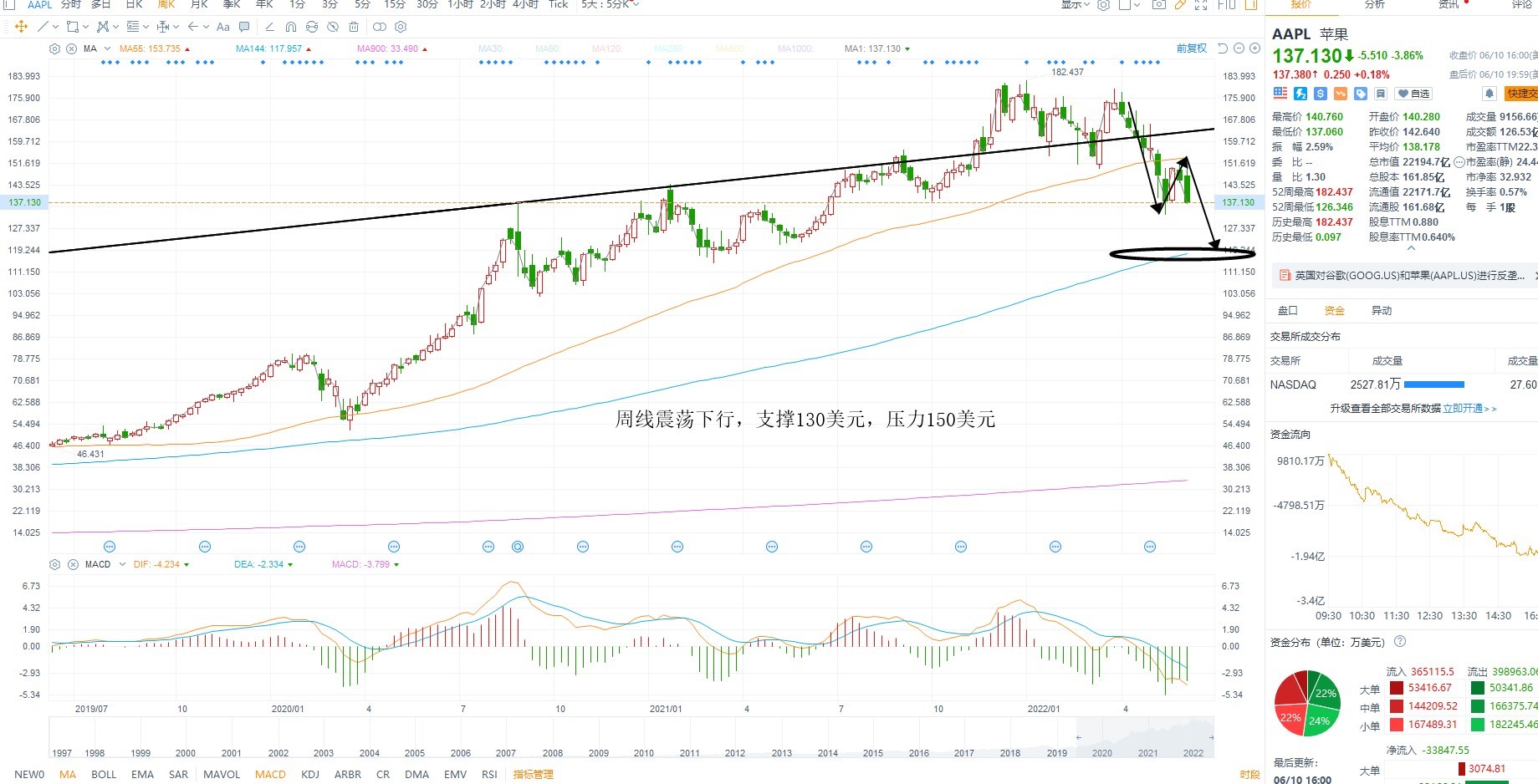Switch to the 盘口 tab
This screenshot has width=1538, height=784.
point(1288,311)
